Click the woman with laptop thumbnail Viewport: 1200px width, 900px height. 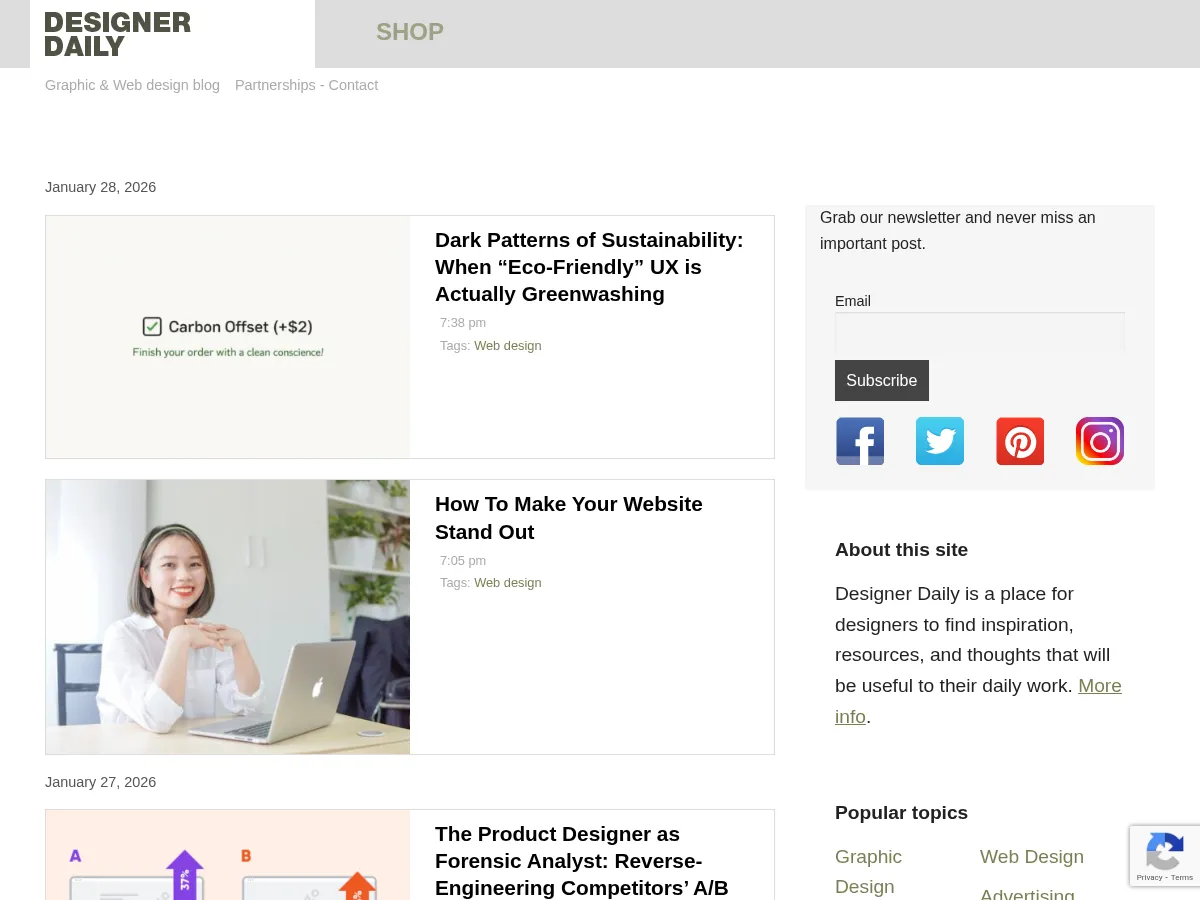(x=228, y=617)
